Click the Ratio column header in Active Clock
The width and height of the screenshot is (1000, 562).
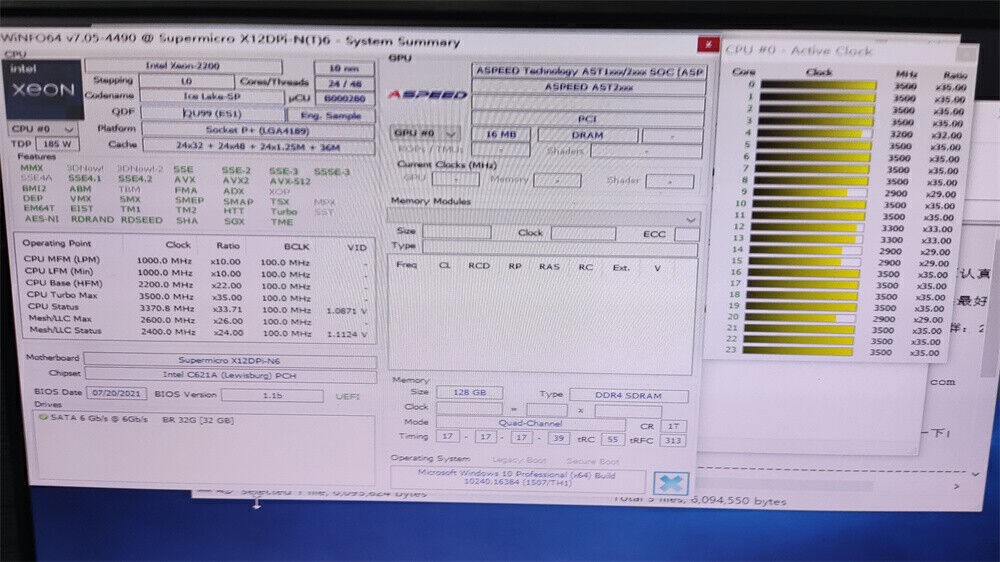[x=955, y=75]
